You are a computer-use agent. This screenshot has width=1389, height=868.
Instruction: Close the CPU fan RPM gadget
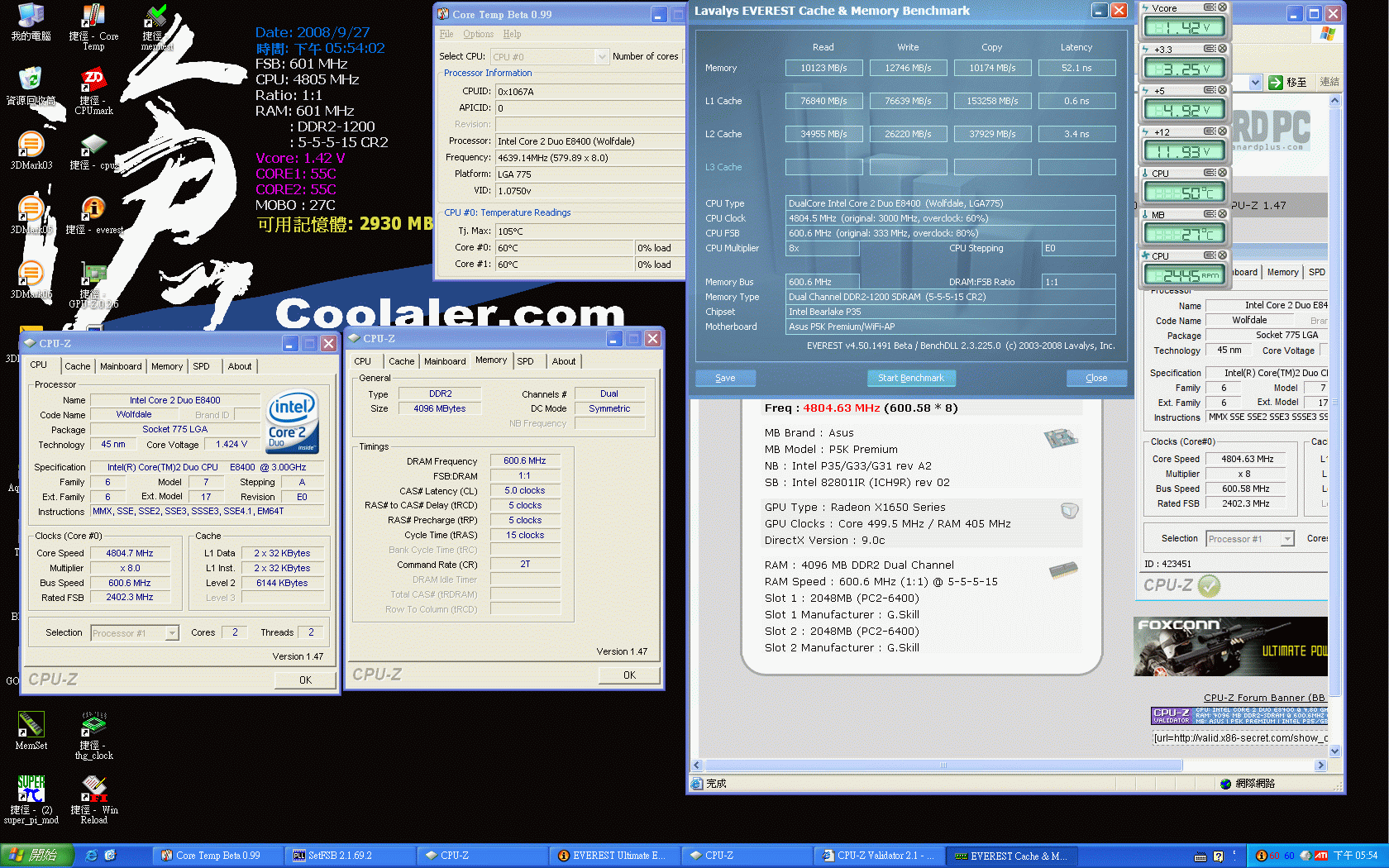point(1222,255)
